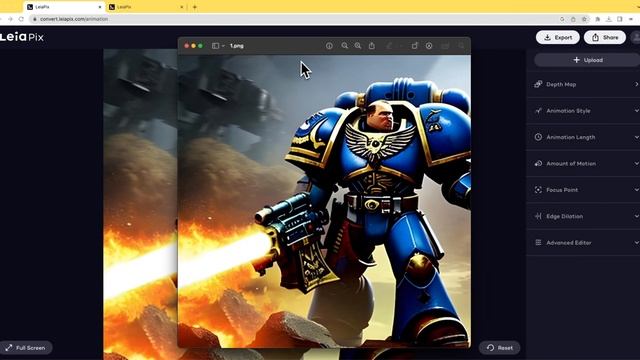Rotate the image in Preview
640x360 pixels.
click(415, 46)
